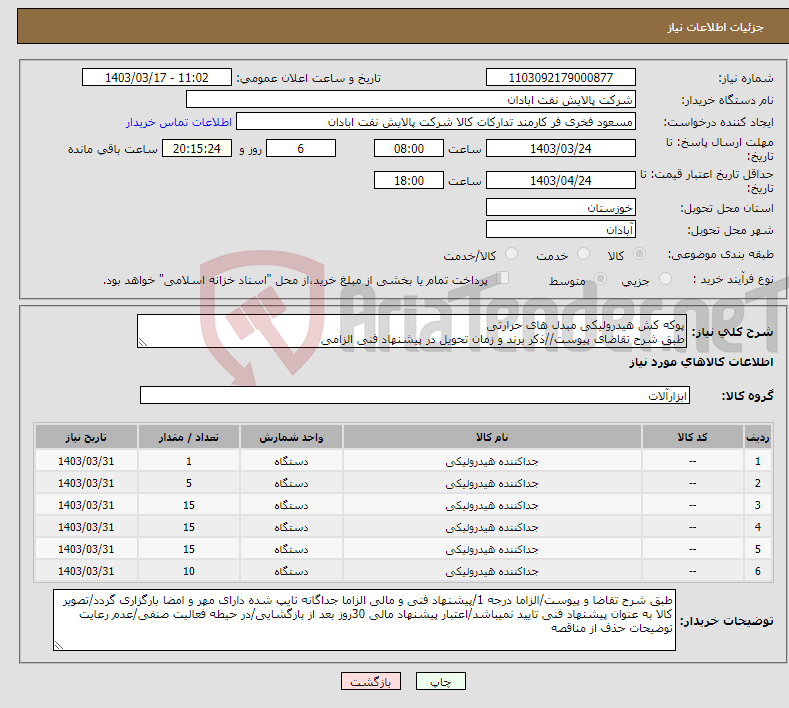Screen dimensions: 789x708
Task: Click the تعداد / مقدار column header
Action: (x=189, y=437)
